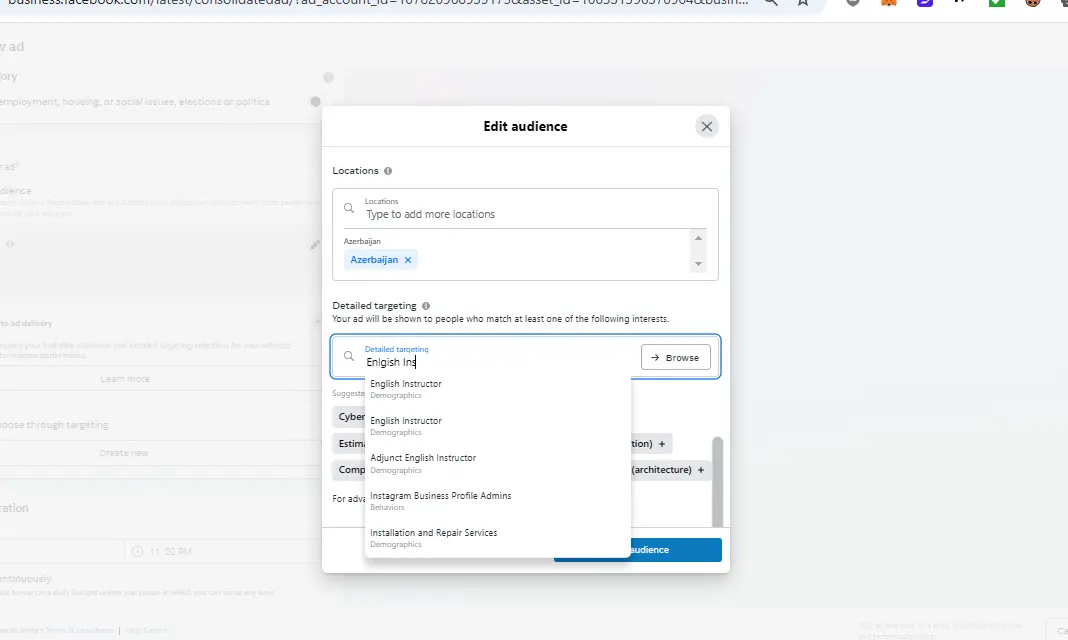Collapse the ad delivery section chevron
Screen dimensions: 1068x640
pyautogui.click(x=317, y=323)
